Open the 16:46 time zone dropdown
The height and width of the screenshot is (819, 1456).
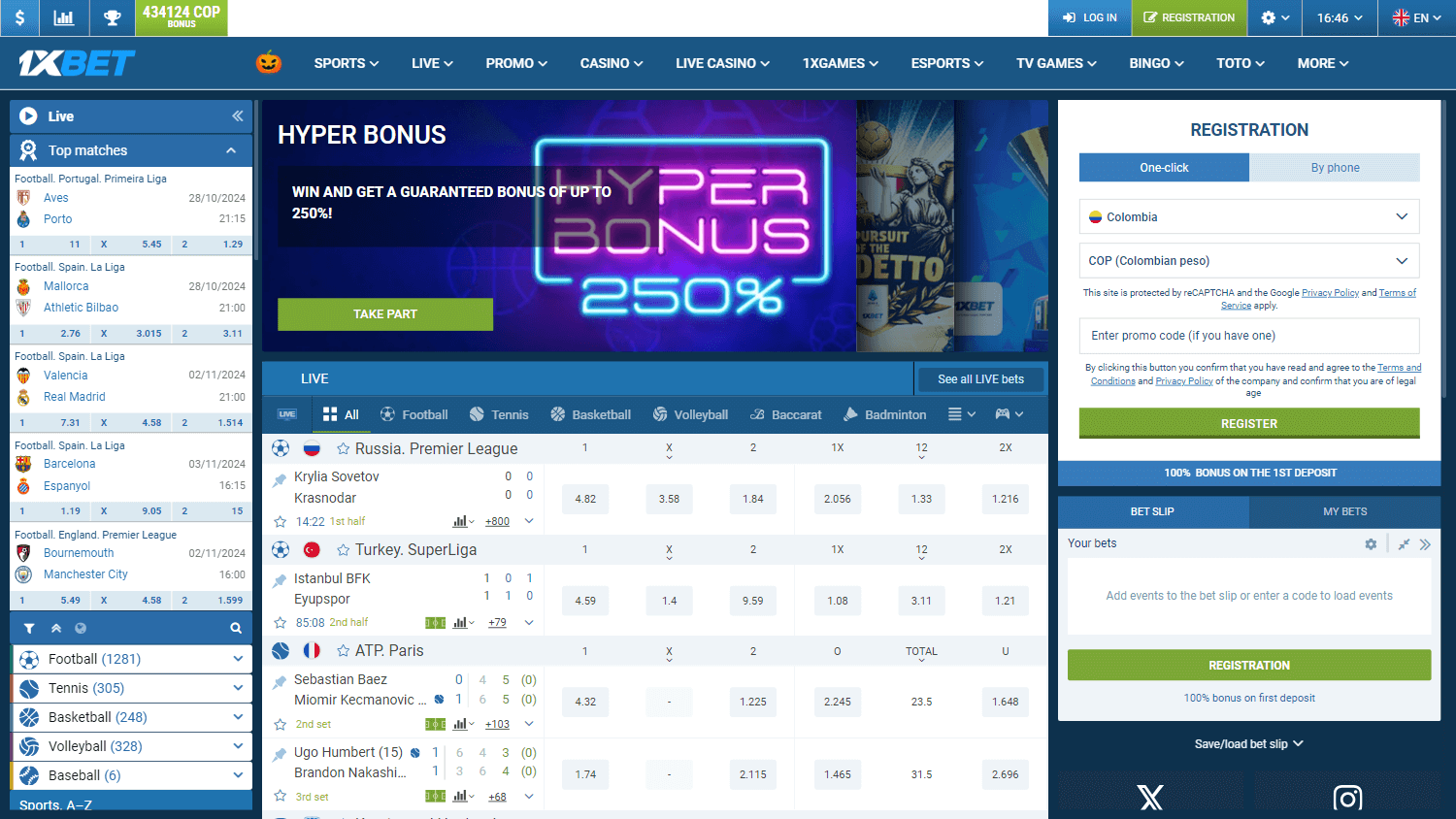(1340, 17)
